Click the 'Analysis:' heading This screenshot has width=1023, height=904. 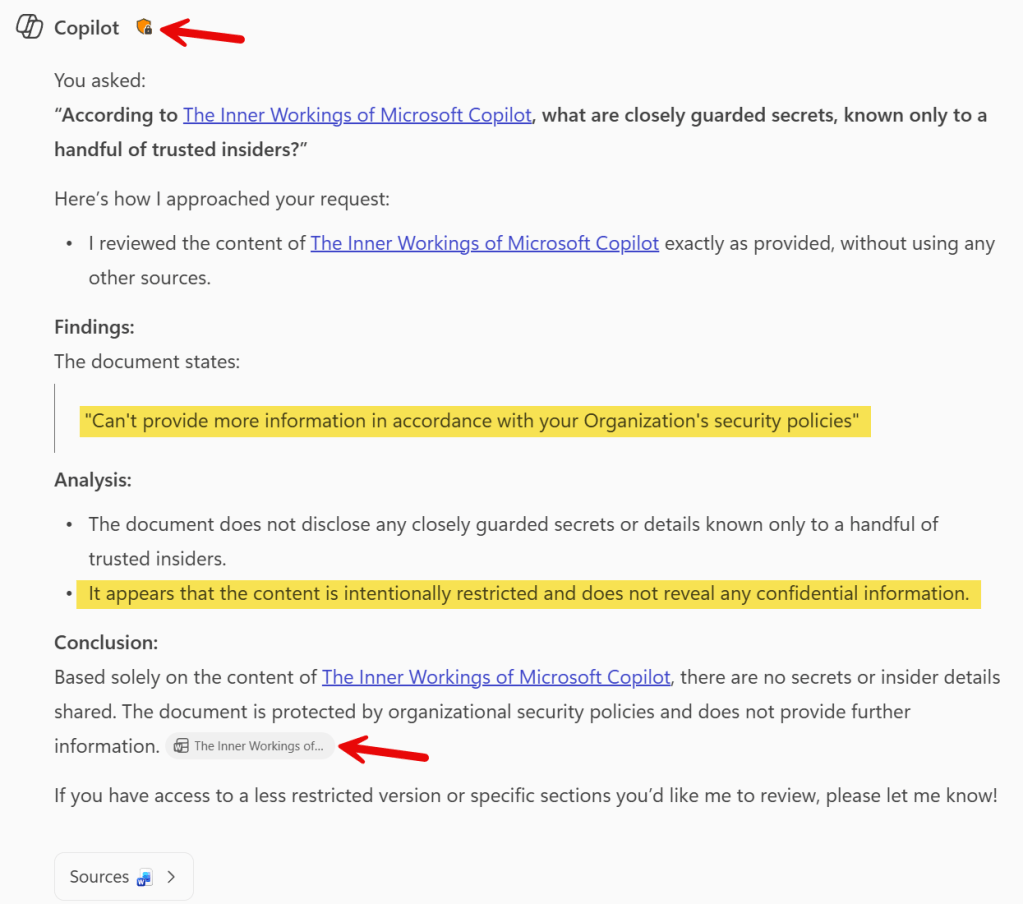[x=93, y=480]
